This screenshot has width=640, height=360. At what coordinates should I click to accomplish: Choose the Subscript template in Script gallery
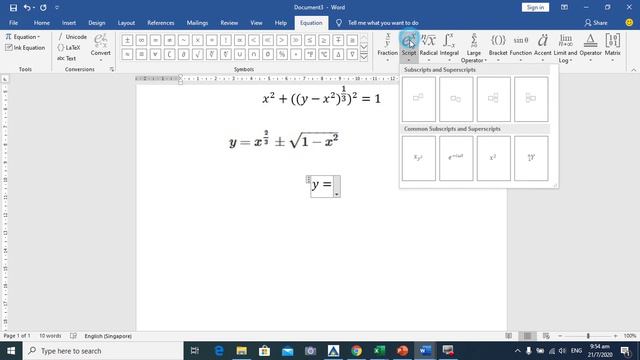pyautogui.click(x=456, y=99)
